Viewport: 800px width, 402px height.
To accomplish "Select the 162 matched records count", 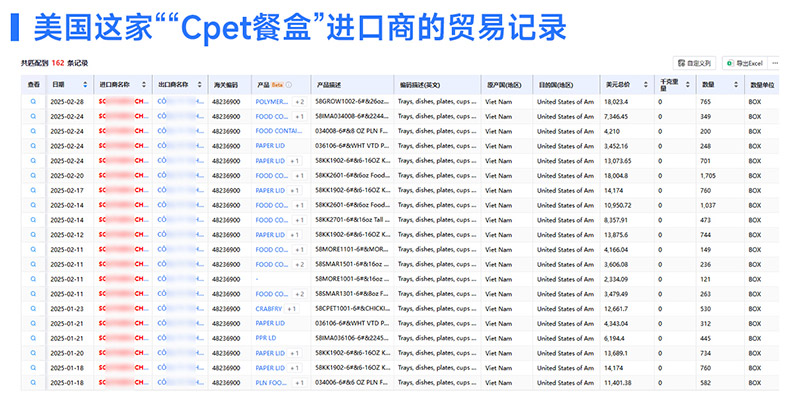I will 58,63.
